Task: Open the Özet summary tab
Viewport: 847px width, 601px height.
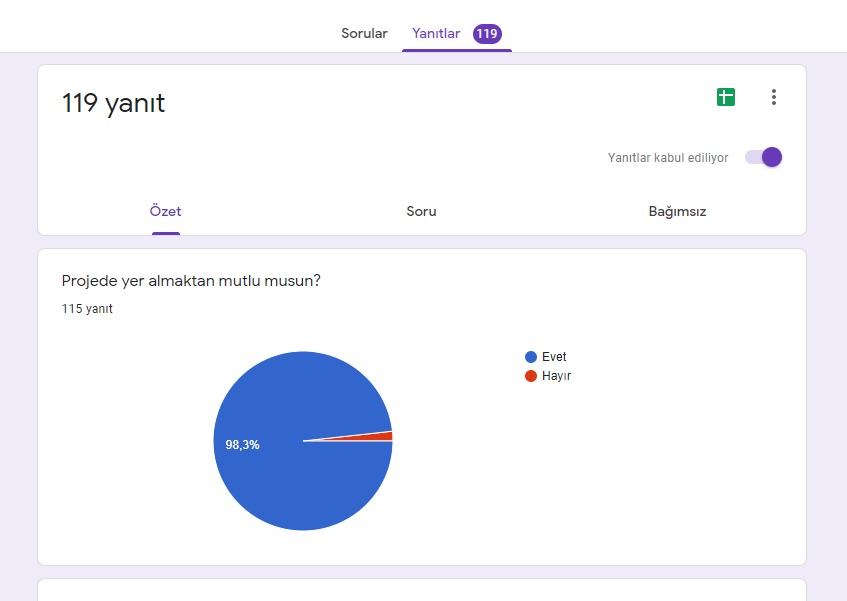Action: click(x=165, y=212)
